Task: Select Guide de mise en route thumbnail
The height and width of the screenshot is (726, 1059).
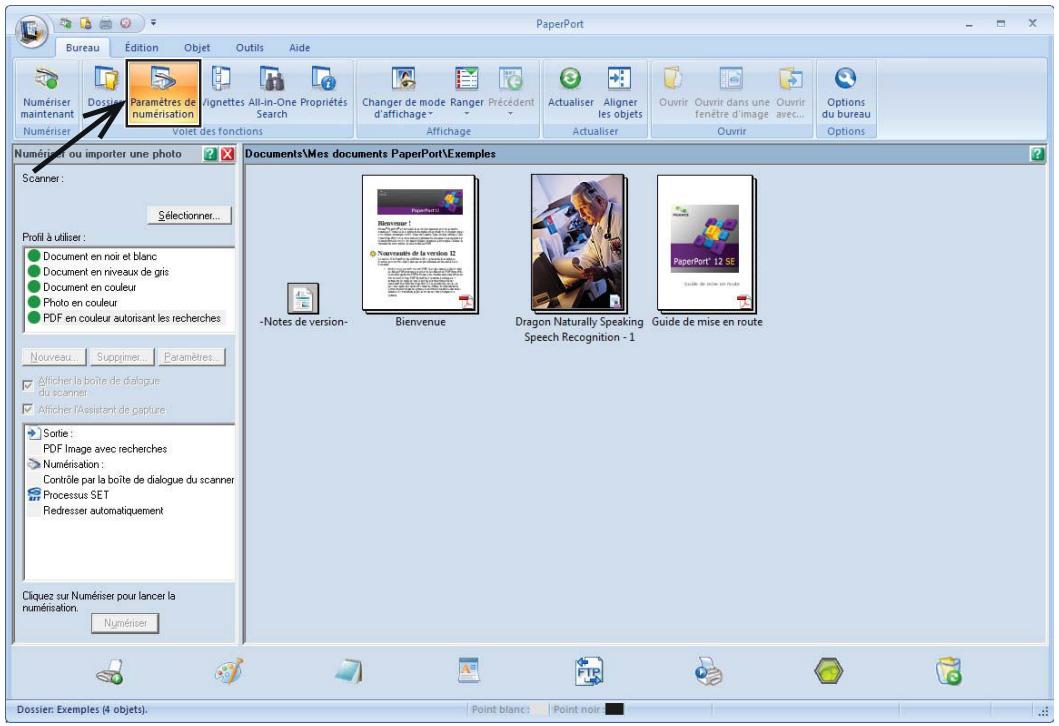Action: click(706, 243)
